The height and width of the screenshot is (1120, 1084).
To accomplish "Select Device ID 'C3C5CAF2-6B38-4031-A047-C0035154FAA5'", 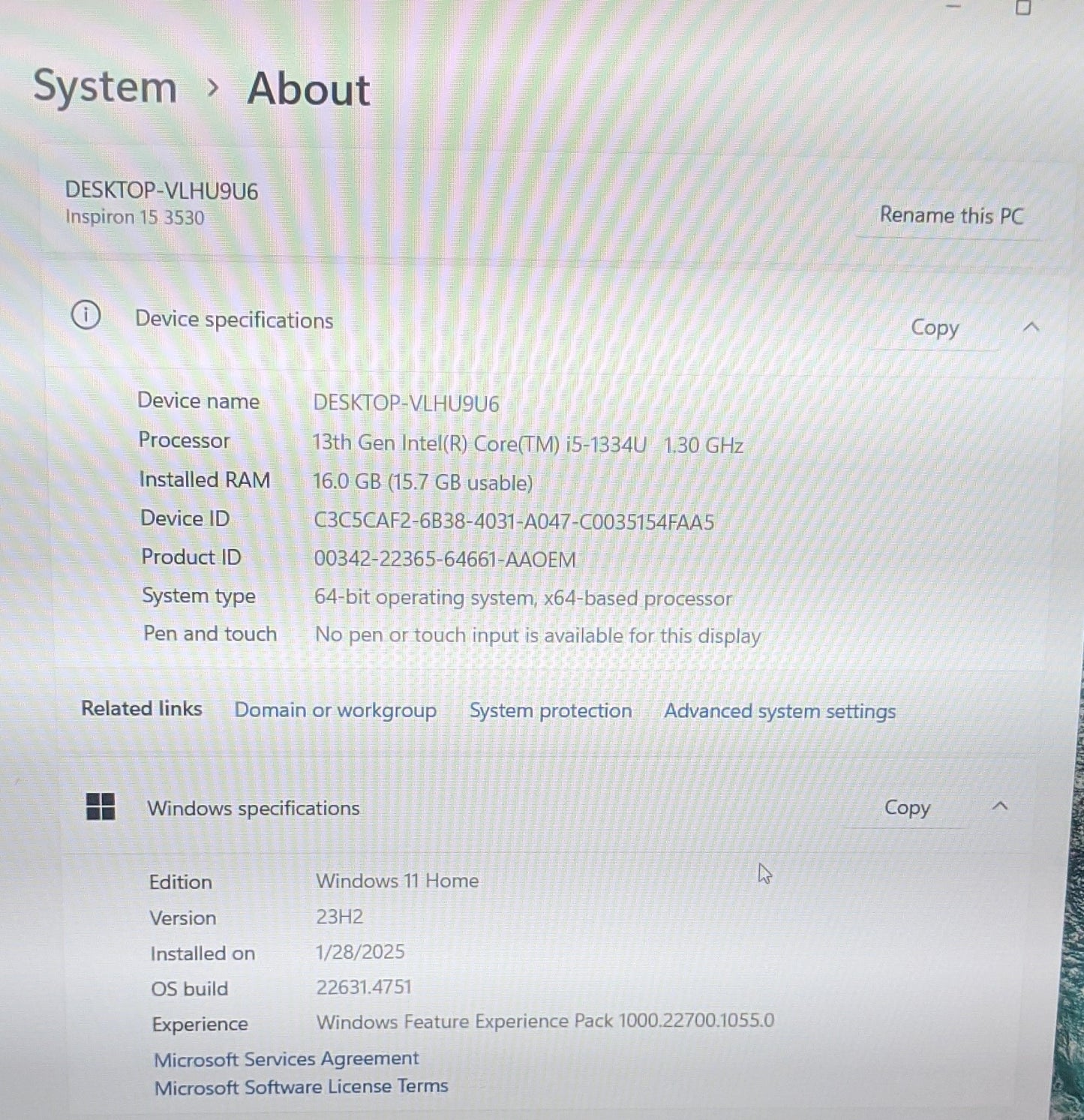I will click(x=514, y=521).
